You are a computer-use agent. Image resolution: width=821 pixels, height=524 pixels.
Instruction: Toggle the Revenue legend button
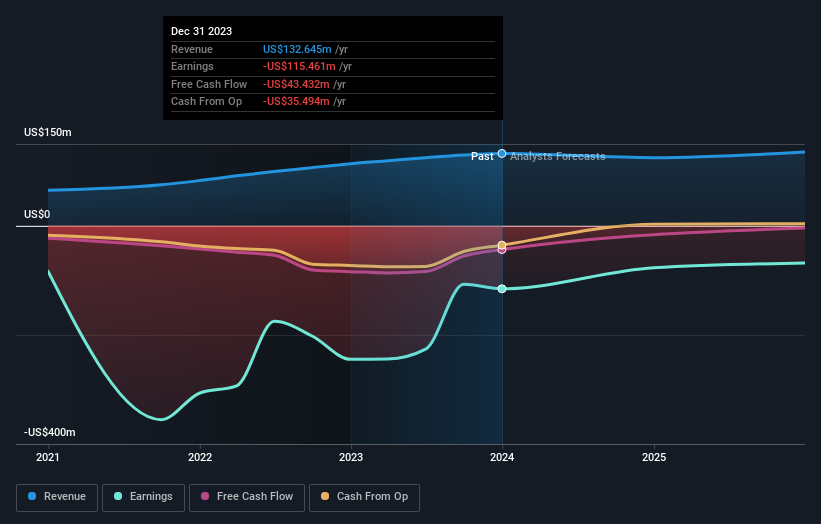[57, 497]
